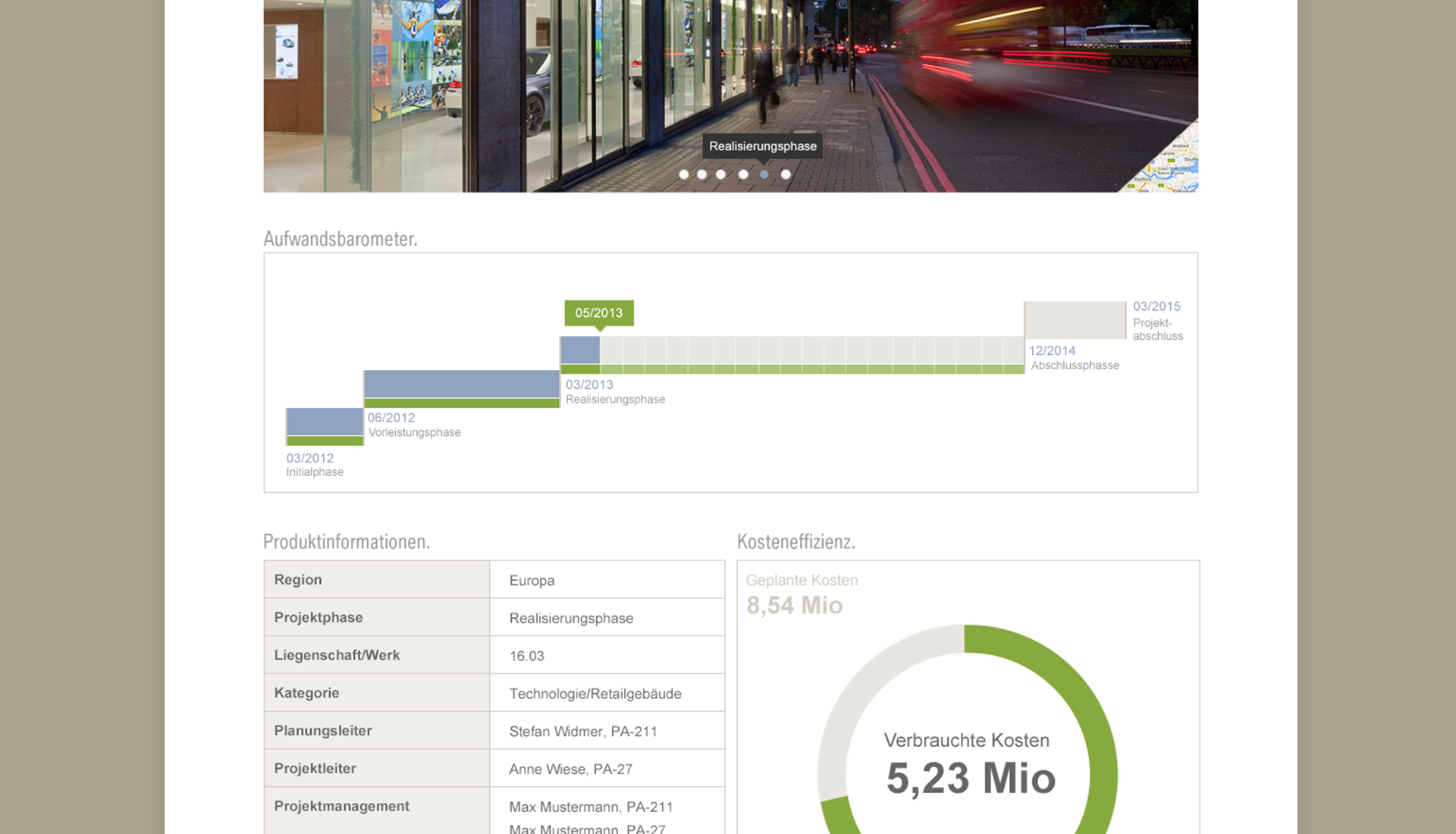Click the Realisierungsphase tooltip on the slideshow
This screenshot has height=834, width=1456.
pos(763,146)
